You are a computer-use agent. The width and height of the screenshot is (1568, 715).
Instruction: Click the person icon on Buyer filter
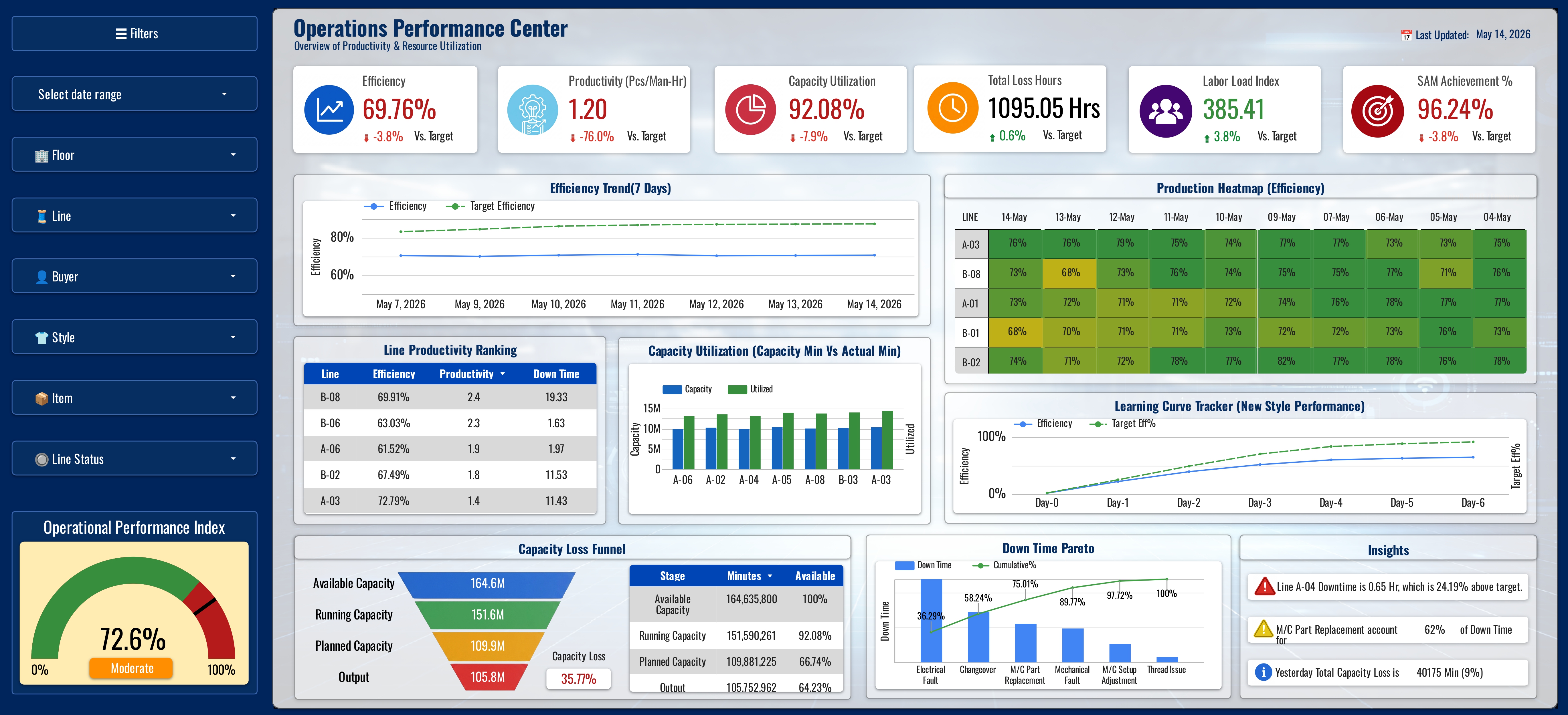41,277
